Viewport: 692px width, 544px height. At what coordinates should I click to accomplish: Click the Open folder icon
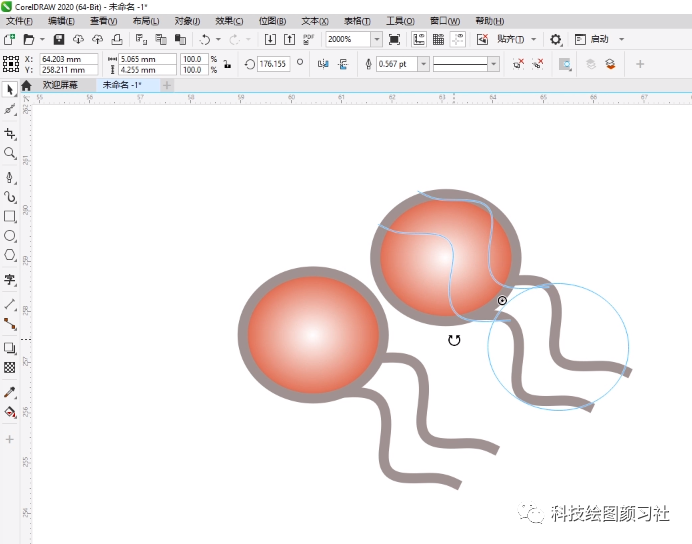pos(28,39)
